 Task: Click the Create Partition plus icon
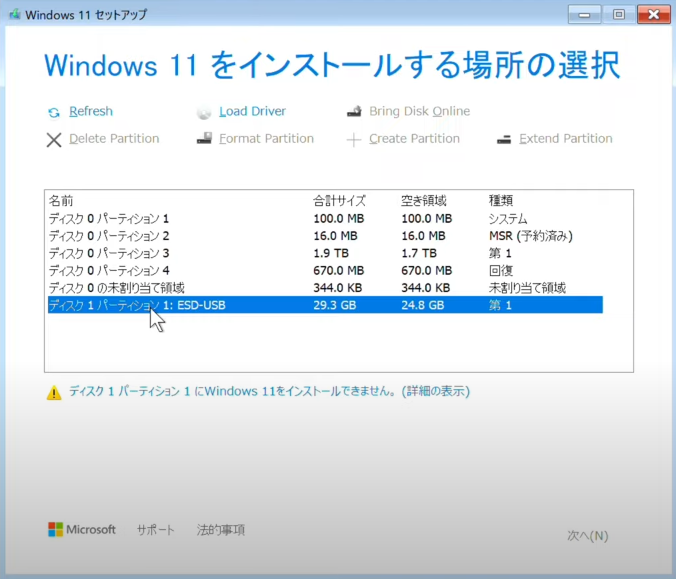(354, 140)
